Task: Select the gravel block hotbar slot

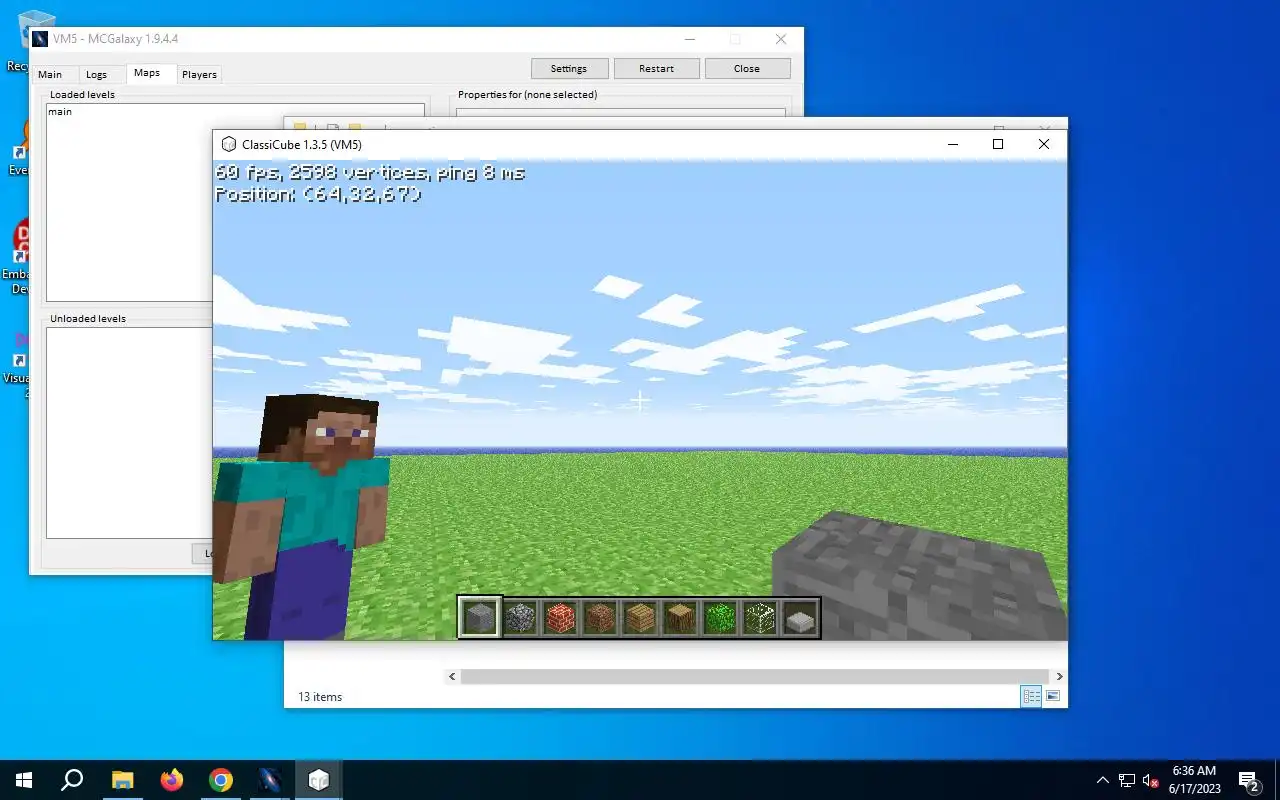Action: (520, 618)
